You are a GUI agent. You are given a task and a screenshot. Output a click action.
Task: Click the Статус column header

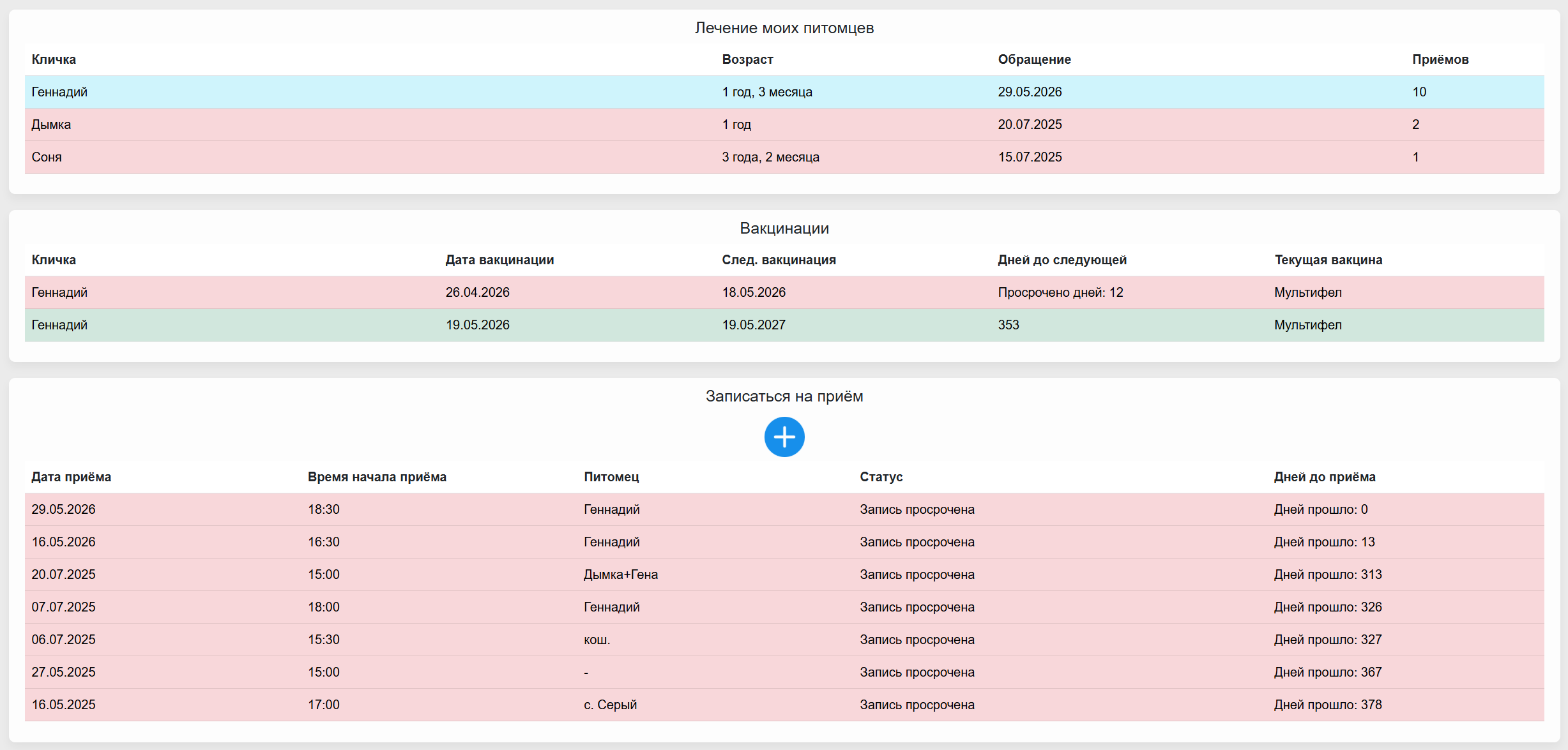[x=881, y=477]
